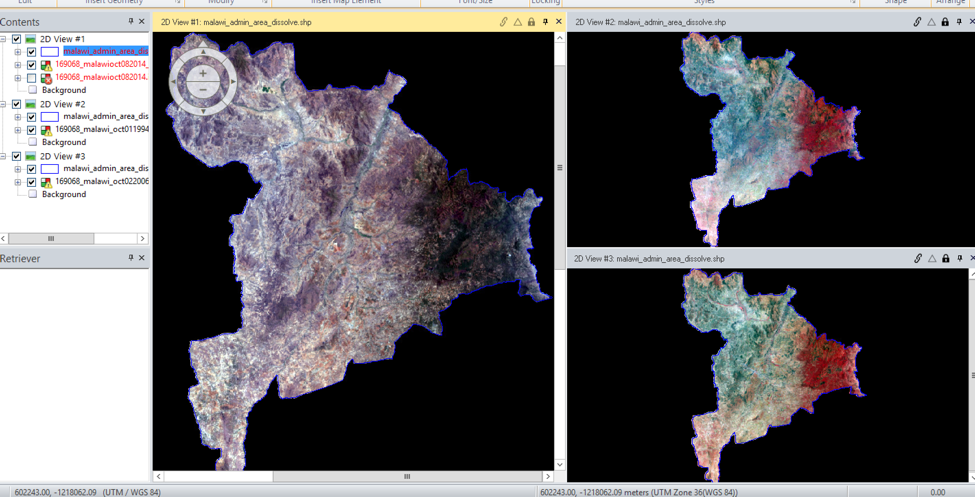Click link views icon in 2D View #3 header
The width and height of the screenshot is (975, 497).
pos(918,258)
